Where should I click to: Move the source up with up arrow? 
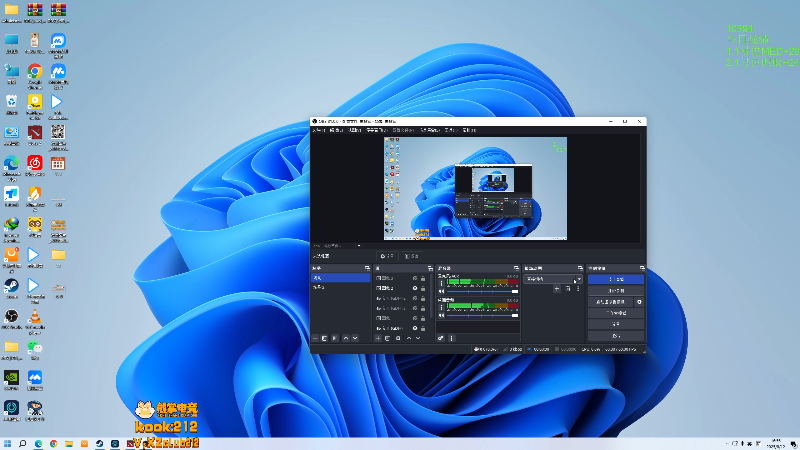(x=409, y=338)
